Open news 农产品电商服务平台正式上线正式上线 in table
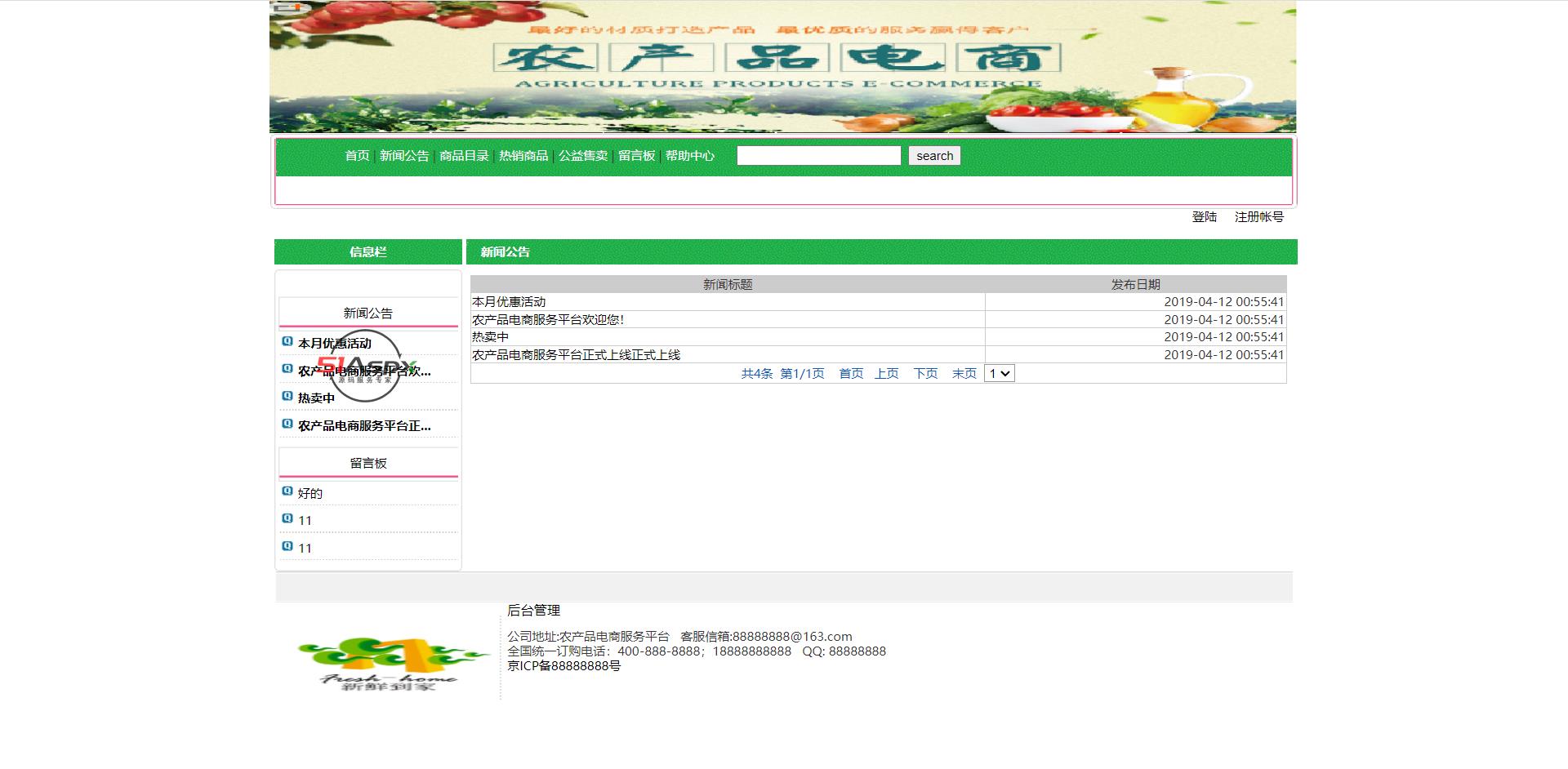The width and height of the screenshot is (1568, 769). pyautogui.click(x=576, y=355)
